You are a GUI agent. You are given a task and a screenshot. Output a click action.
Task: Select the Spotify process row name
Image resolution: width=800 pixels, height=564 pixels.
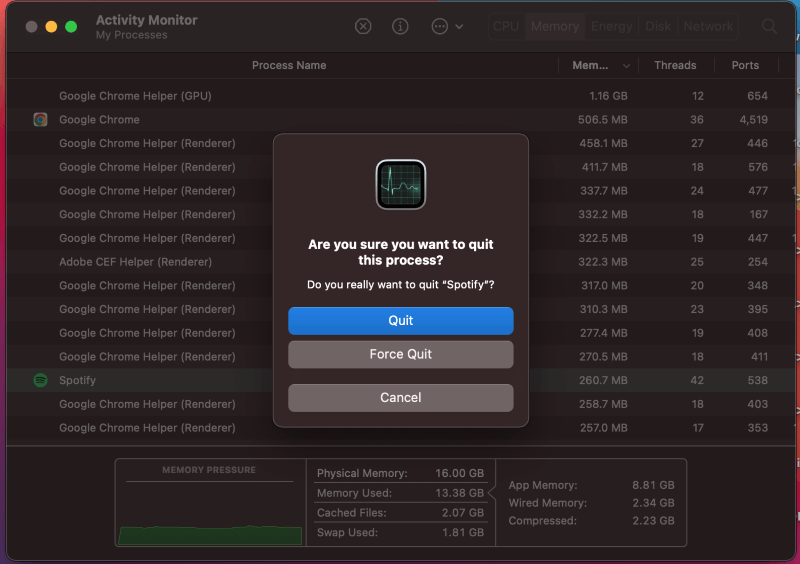pyautogui.click(x=77, y=380)
